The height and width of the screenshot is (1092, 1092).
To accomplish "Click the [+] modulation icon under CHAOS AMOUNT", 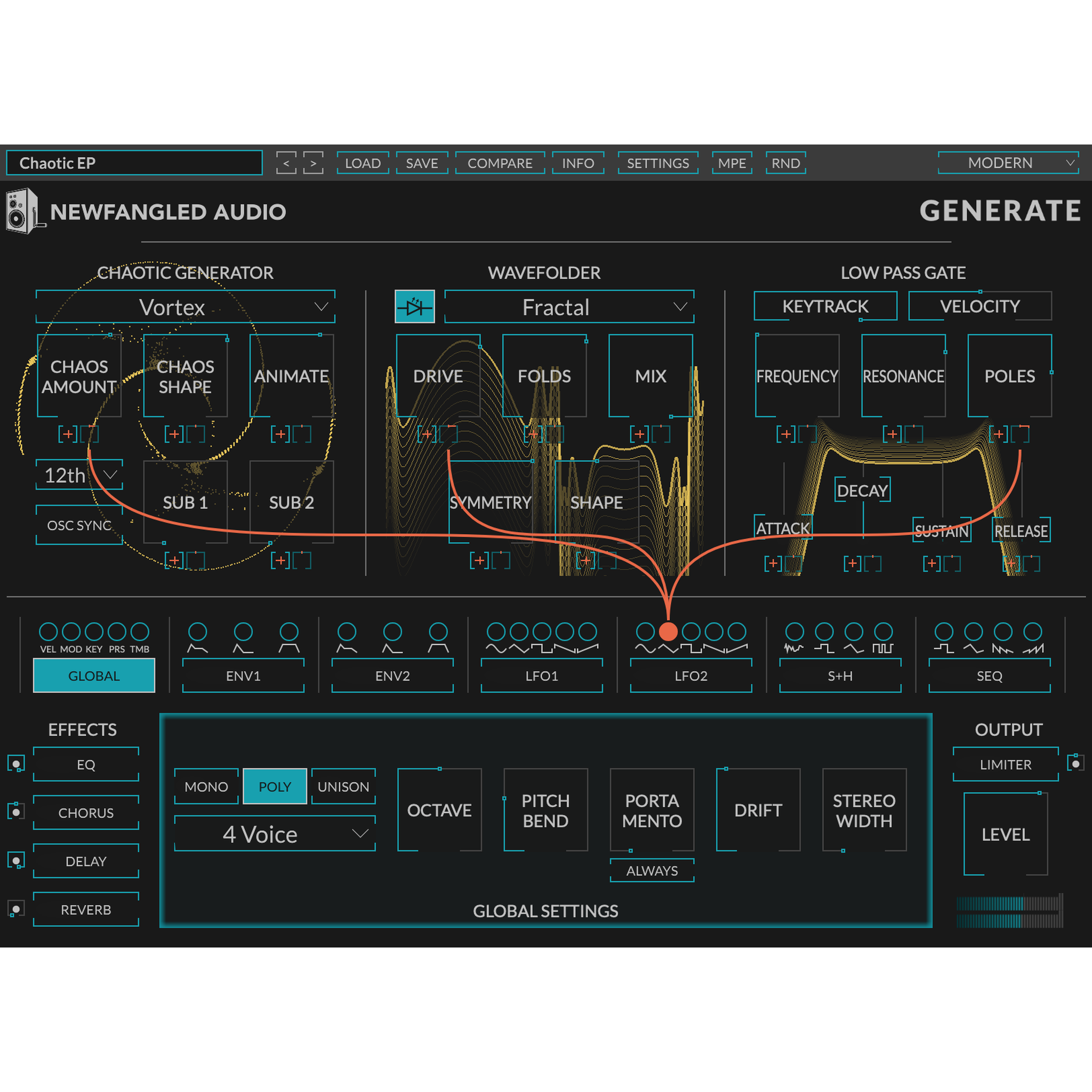I will (68, 433).
